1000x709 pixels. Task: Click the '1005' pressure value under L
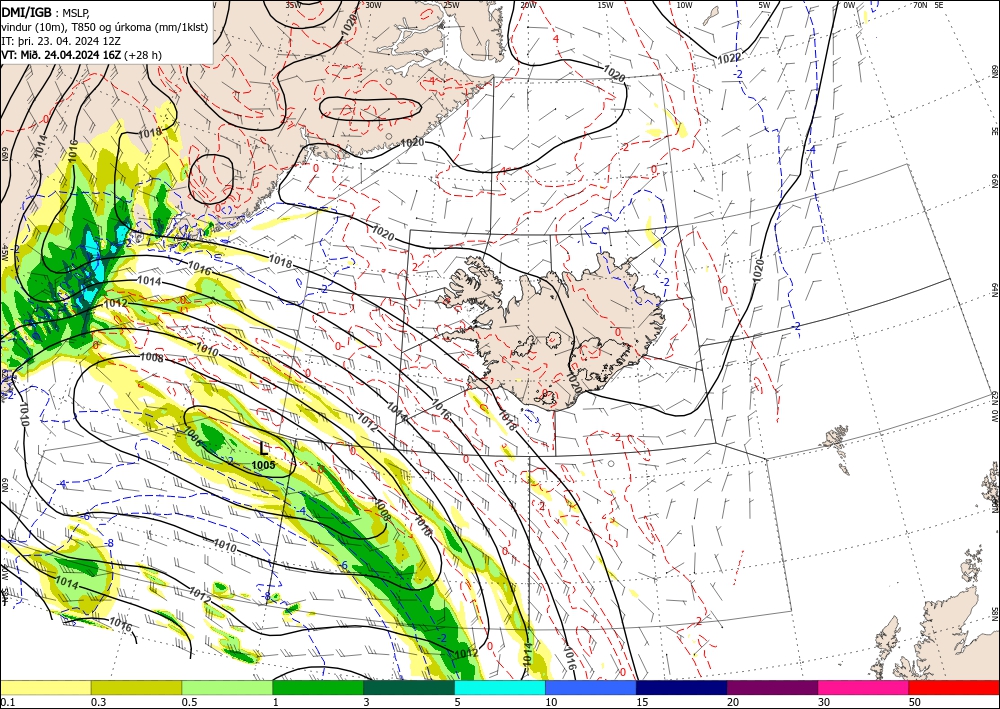coord(263,465)
